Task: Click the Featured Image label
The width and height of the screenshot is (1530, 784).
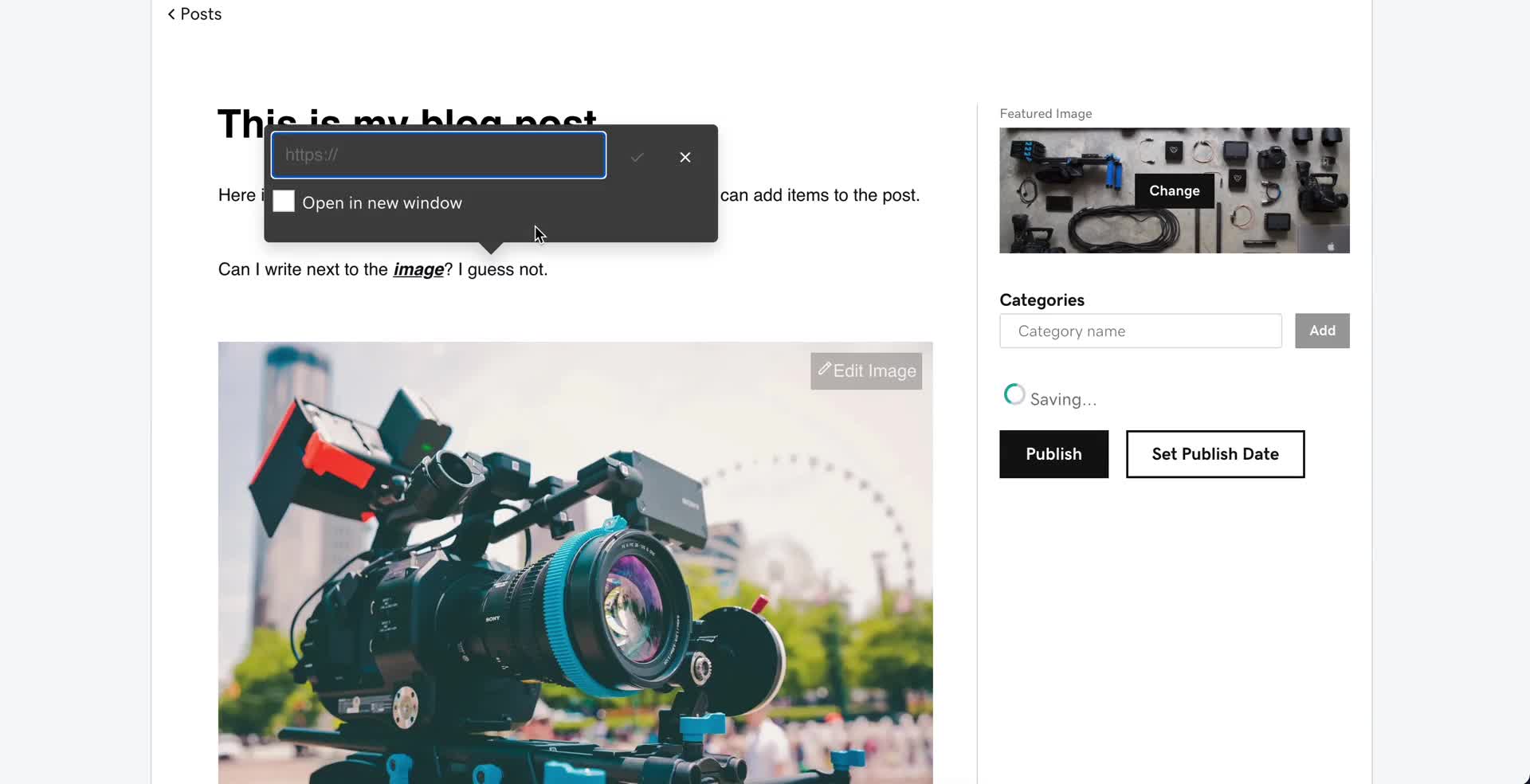Action: click(x=1045, y=114)
